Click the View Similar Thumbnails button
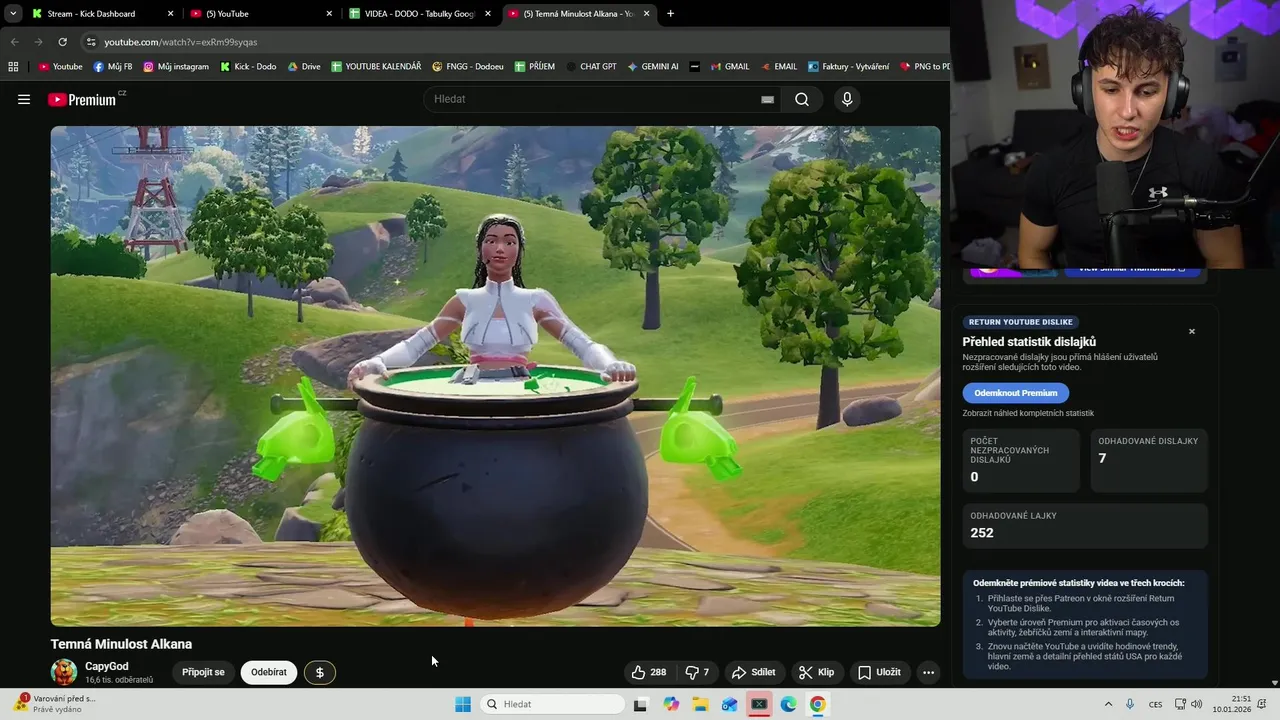 tap(1132, 269)
